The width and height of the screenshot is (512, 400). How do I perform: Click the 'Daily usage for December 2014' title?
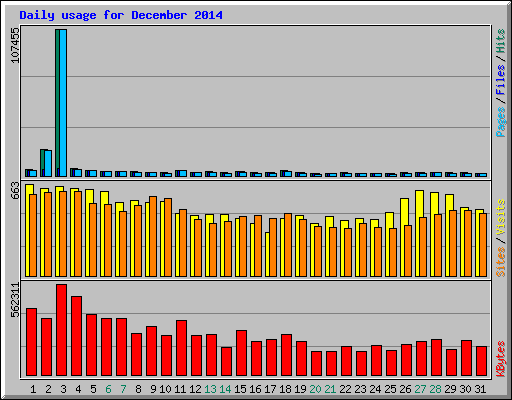[121, 15]
